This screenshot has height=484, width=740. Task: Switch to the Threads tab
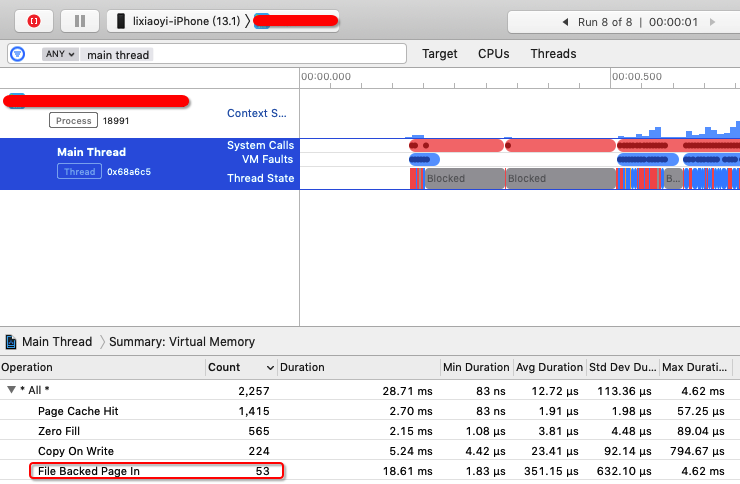pos(553,54)
